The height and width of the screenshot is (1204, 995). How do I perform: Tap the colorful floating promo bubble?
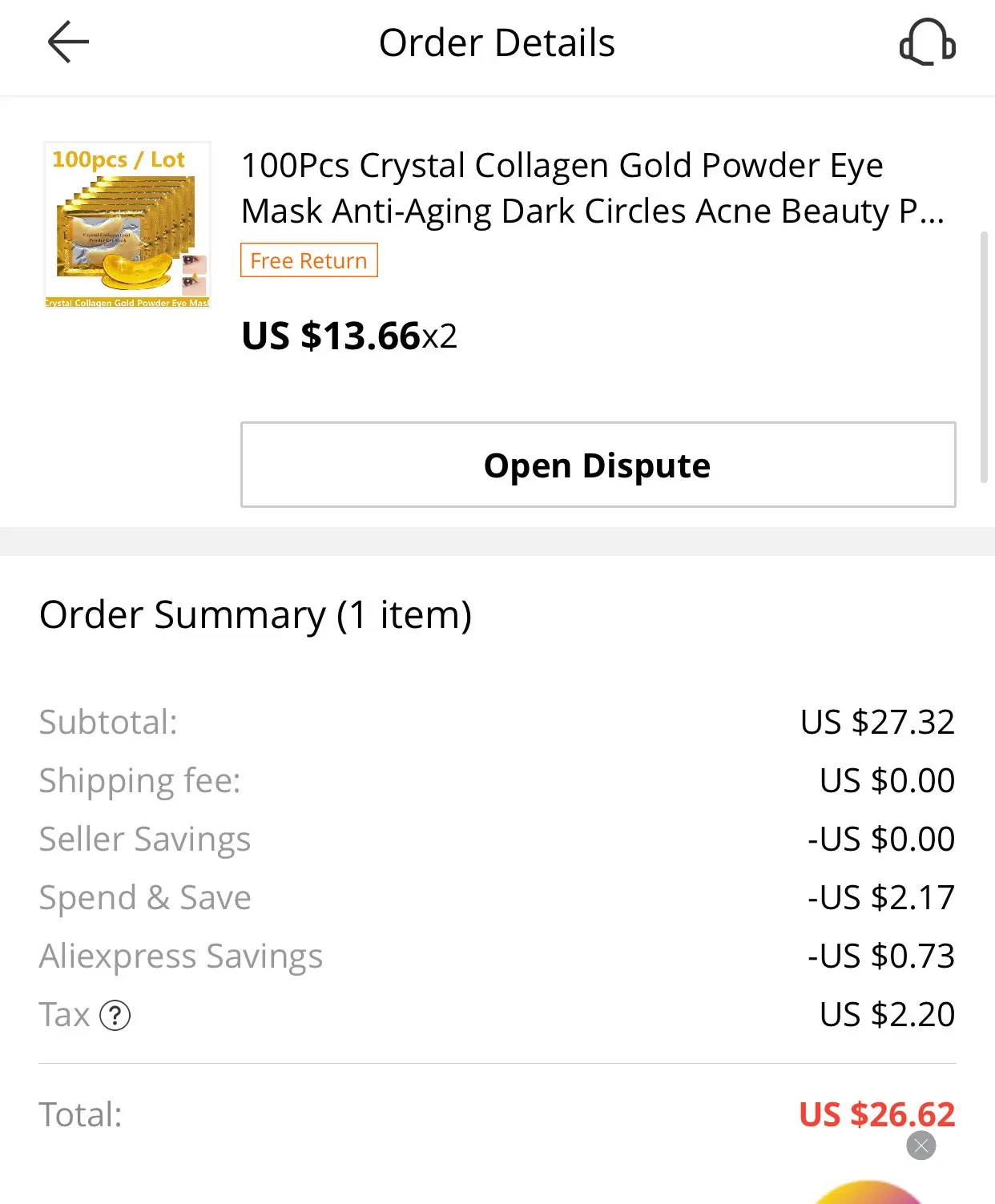[x=869, y=1194]
